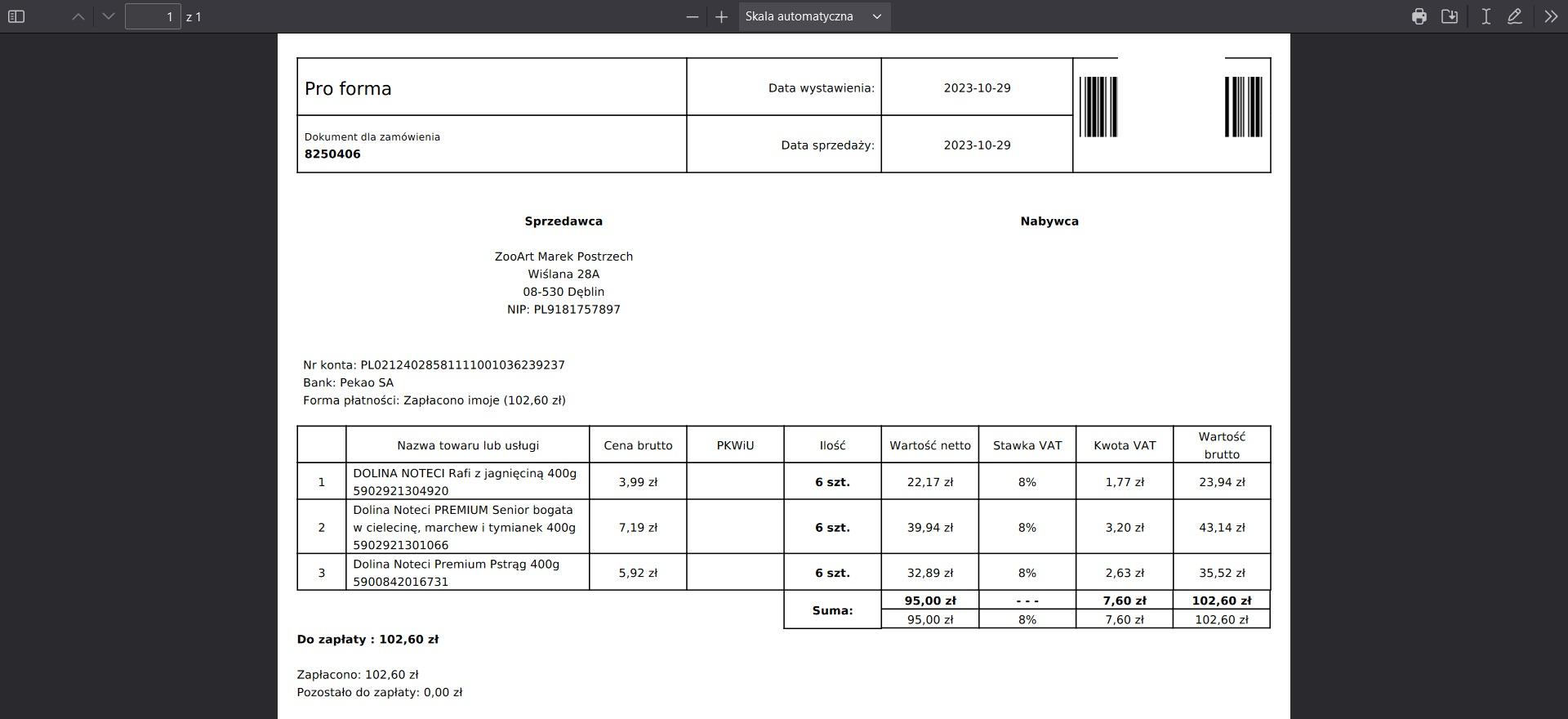Click net value 32,89 zł
This screenshot has height=719, width=1568.
tap(930, 573)
